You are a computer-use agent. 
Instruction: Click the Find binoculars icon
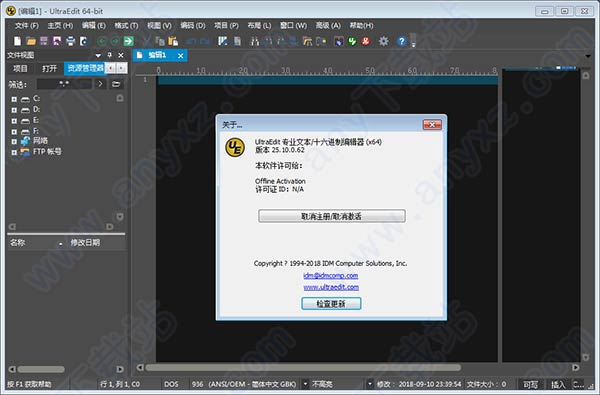pos(254,41)
